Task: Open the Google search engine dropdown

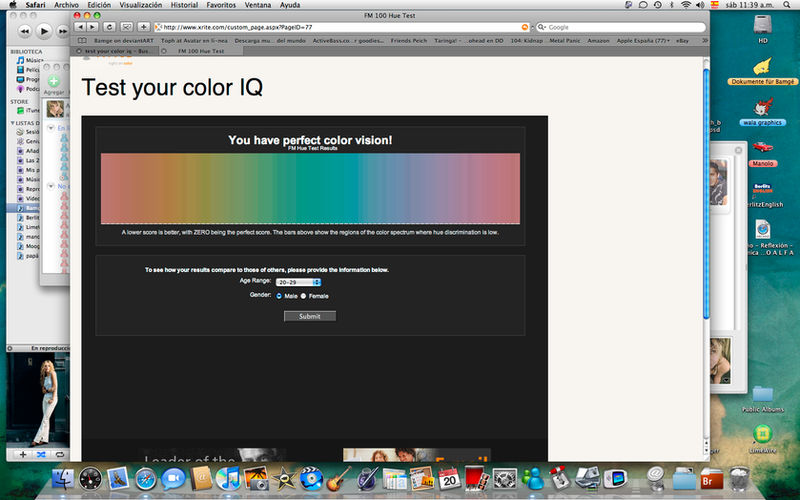Action: [542, 27]
